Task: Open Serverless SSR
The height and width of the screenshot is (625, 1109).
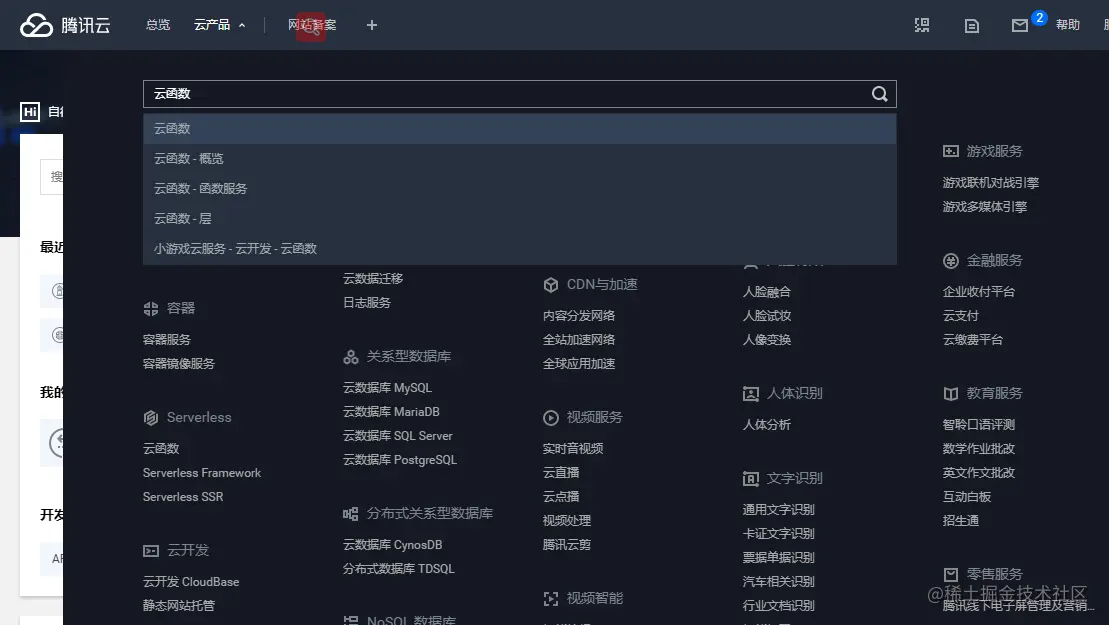Action: click(x=183, y=496)
